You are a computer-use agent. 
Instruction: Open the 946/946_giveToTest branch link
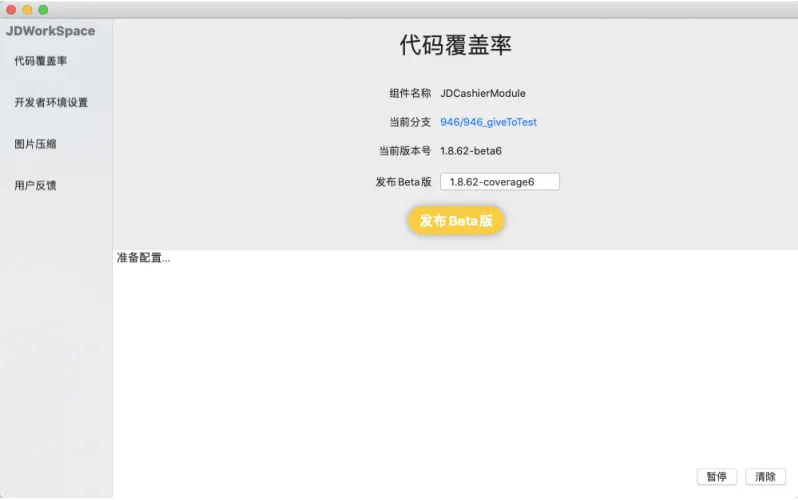[x=488, y=122]
